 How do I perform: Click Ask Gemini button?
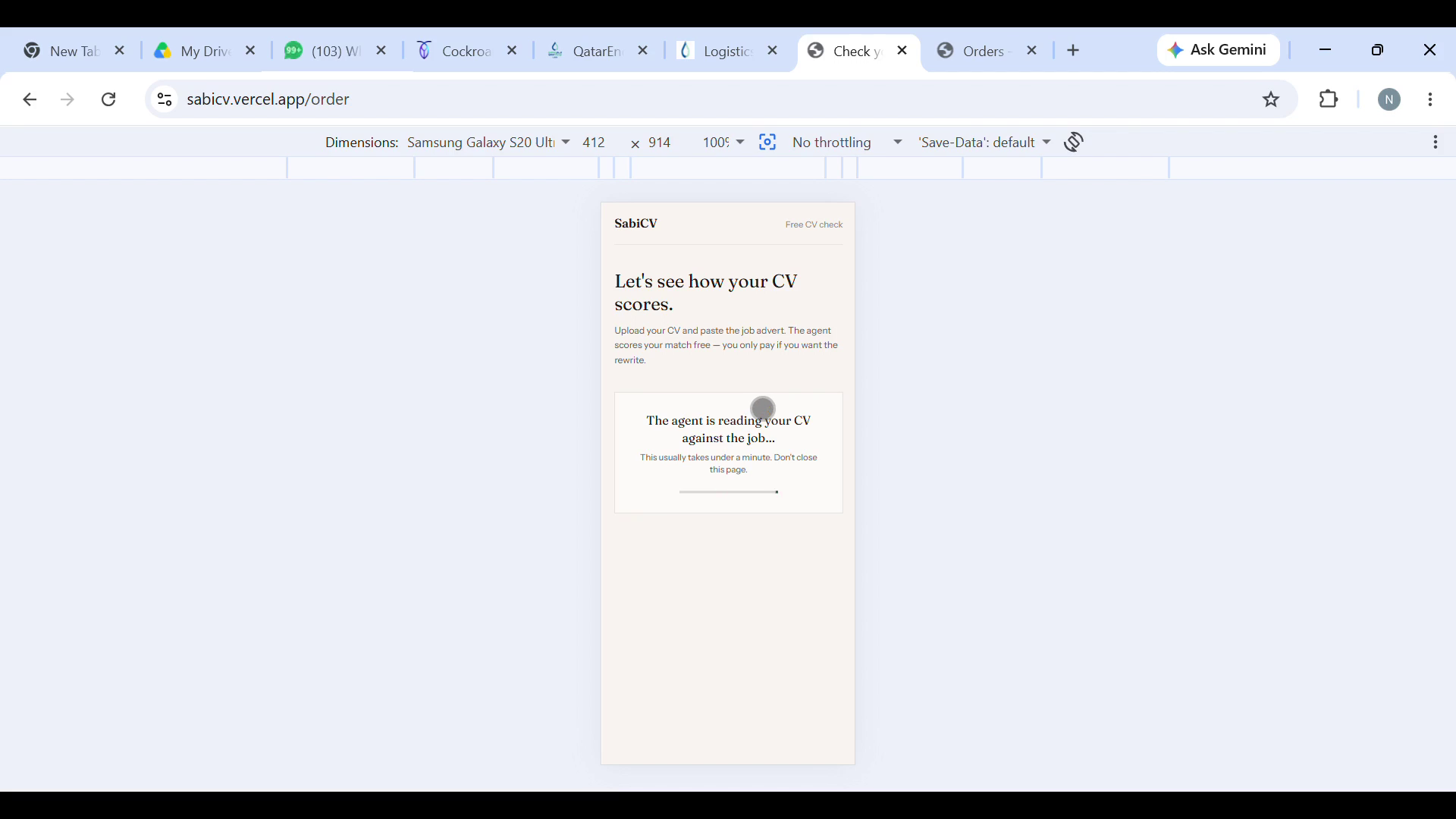pos(1218,50)
